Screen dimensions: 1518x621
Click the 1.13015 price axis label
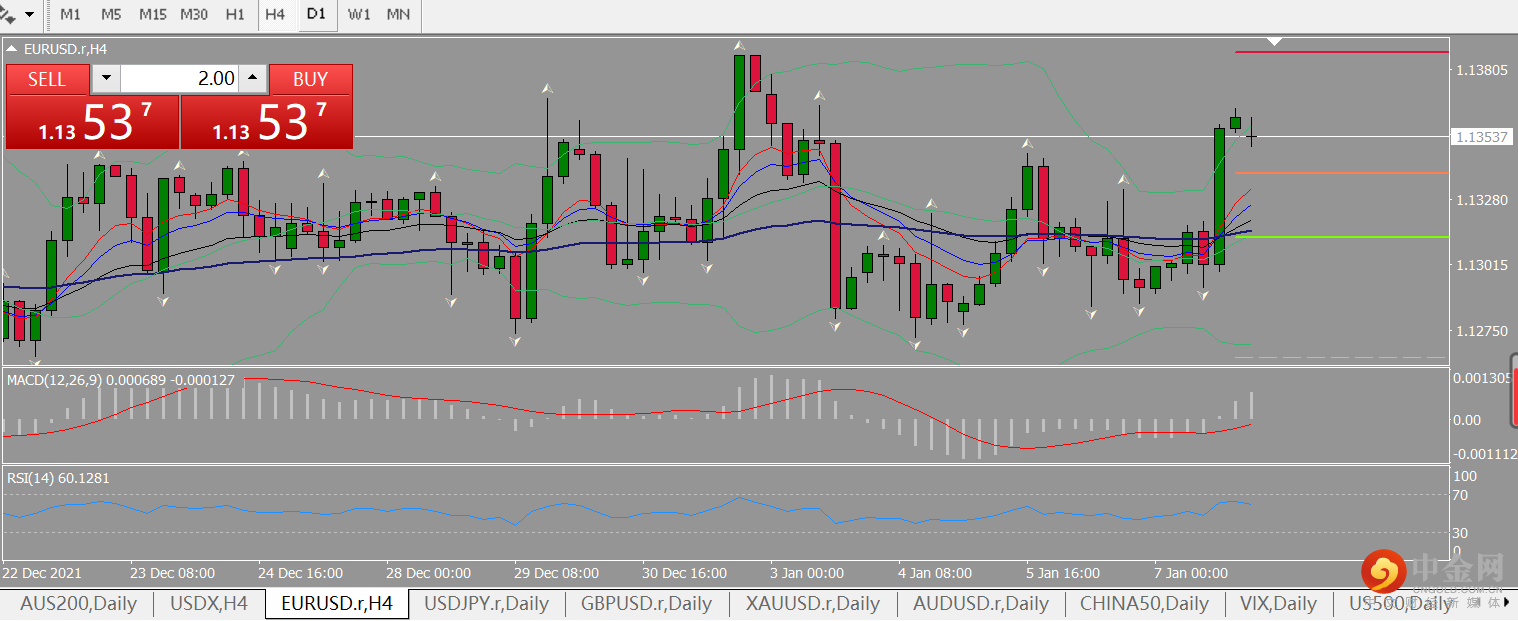tap(1482, 265)
